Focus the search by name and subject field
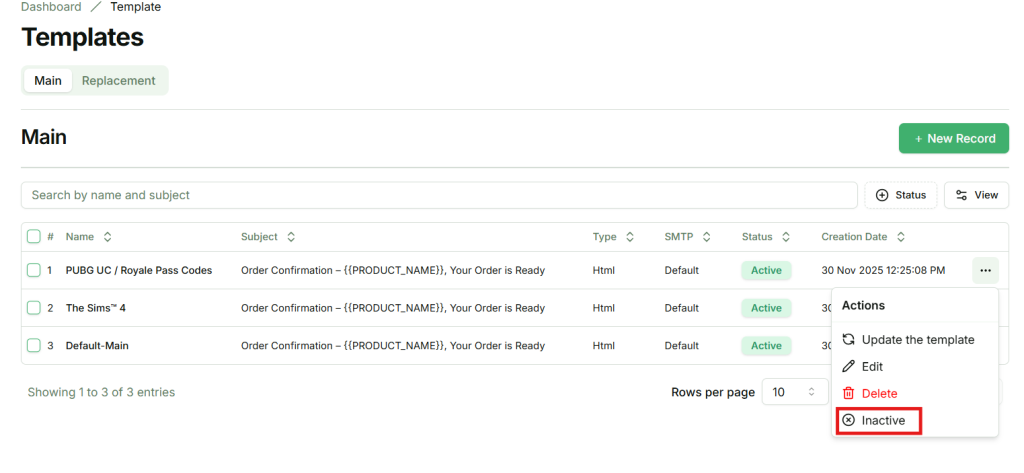Image resolution: width=1024 pixels, height=473 pixels. (x=439, y=195)
